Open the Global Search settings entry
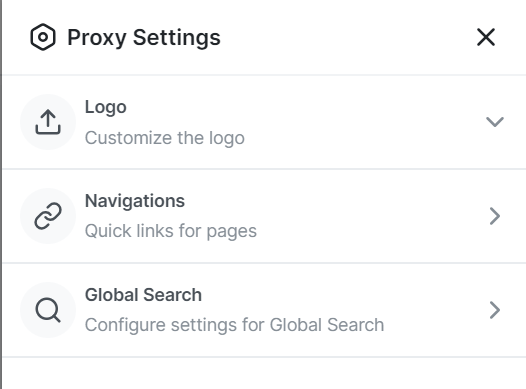The width and height of the screenshot is (526, 389). tap(264, 310)
